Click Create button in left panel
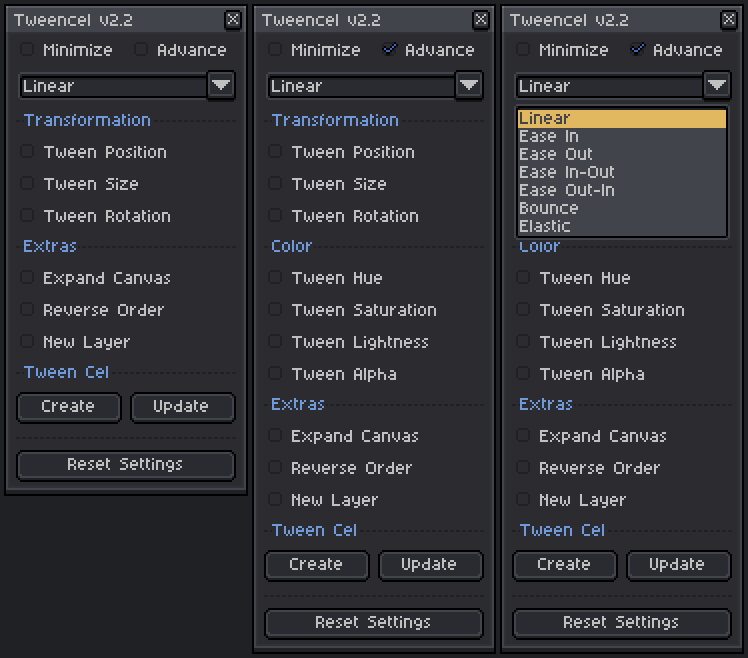Viewport: 748px width, 658px height. (x=69, y=407)
